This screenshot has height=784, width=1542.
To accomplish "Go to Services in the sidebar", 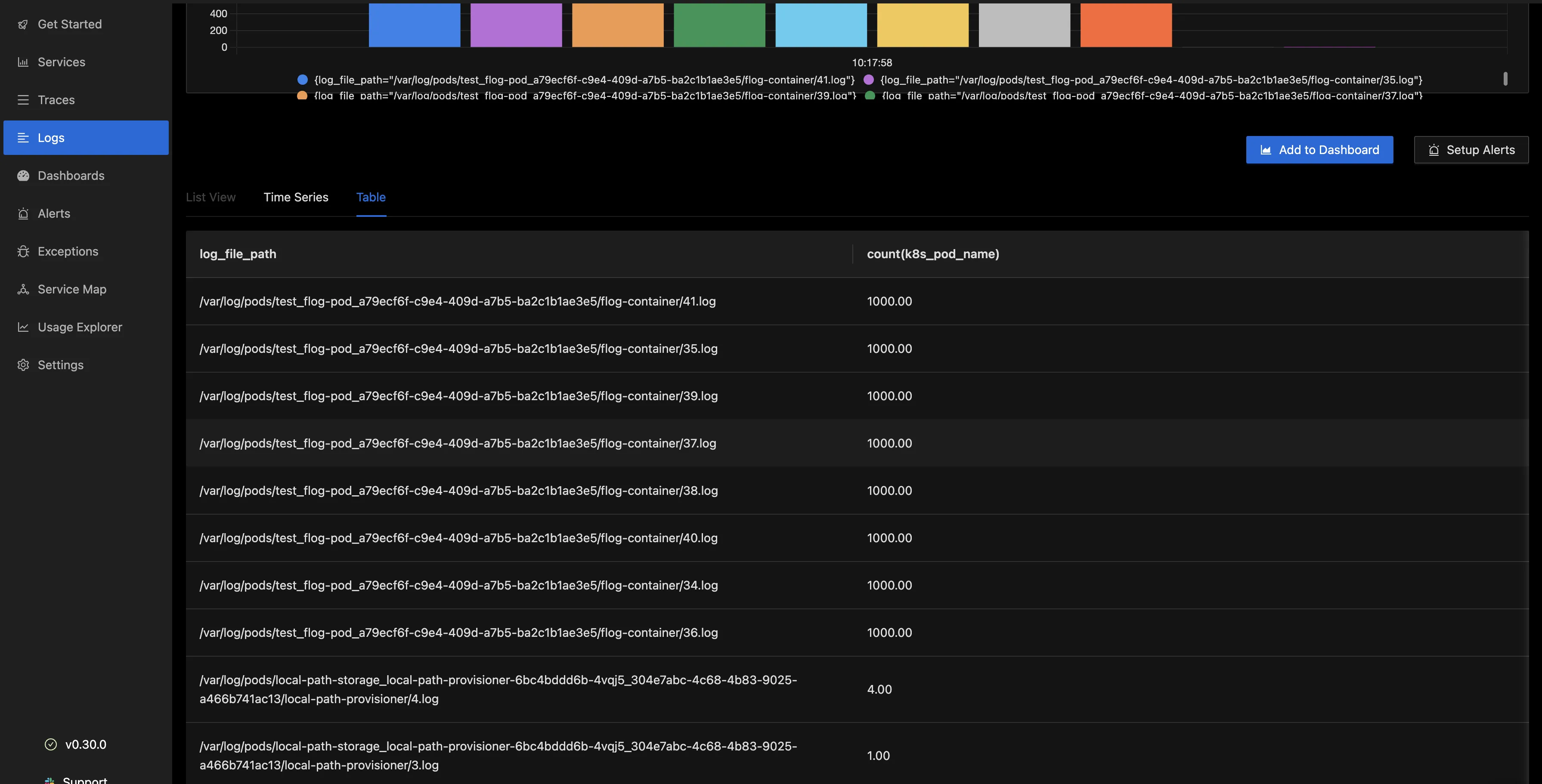I will [x=86, y=62].
